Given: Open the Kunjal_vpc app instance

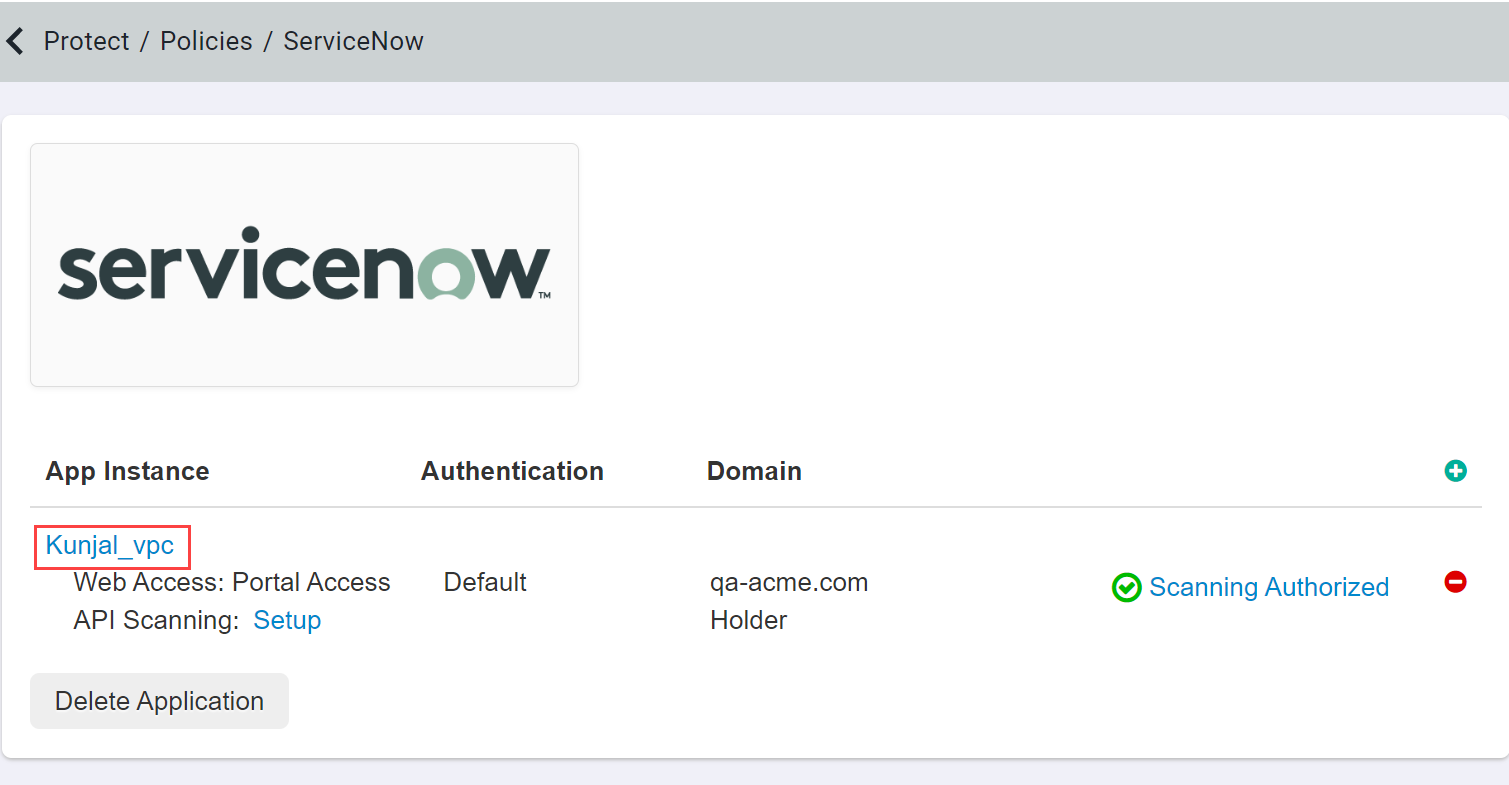Looking at the screenshot, I should point(112,547).
